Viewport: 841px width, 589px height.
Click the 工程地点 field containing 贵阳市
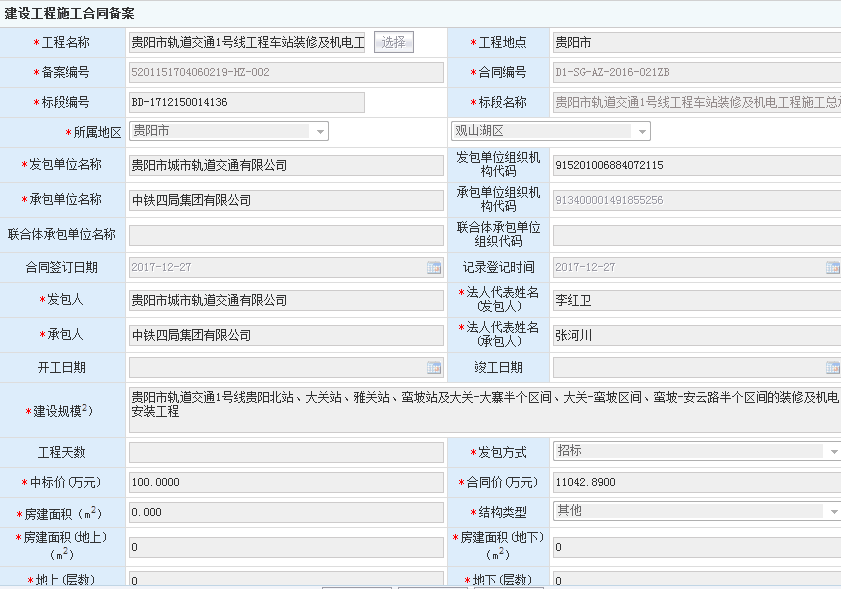point(696,43)
